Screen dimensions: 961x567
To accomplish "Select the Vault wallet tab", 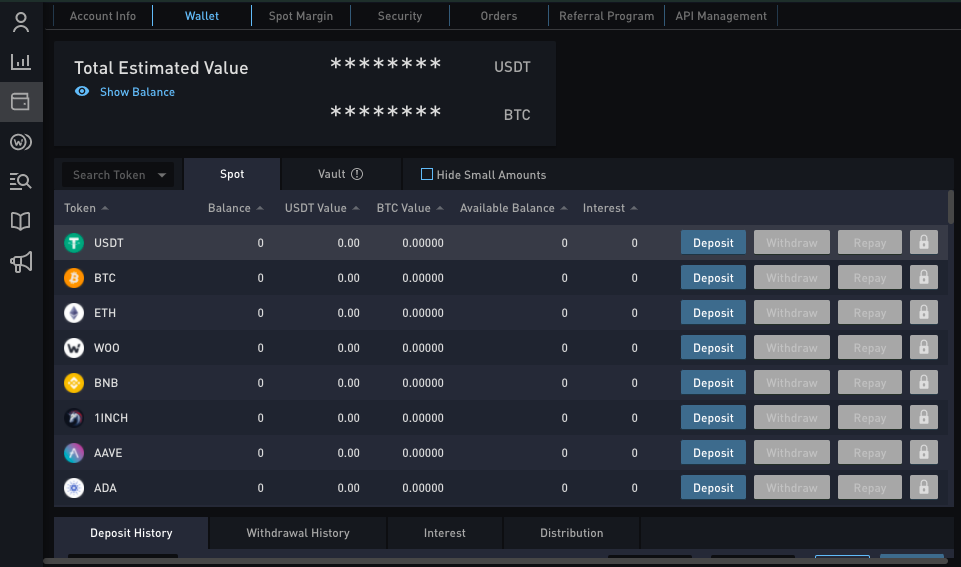I will click(x=341, y=174).
